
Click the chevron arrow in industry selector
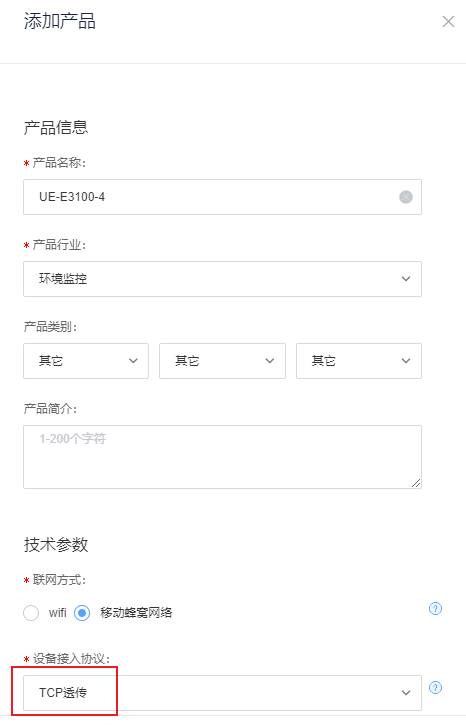[406, 279]
